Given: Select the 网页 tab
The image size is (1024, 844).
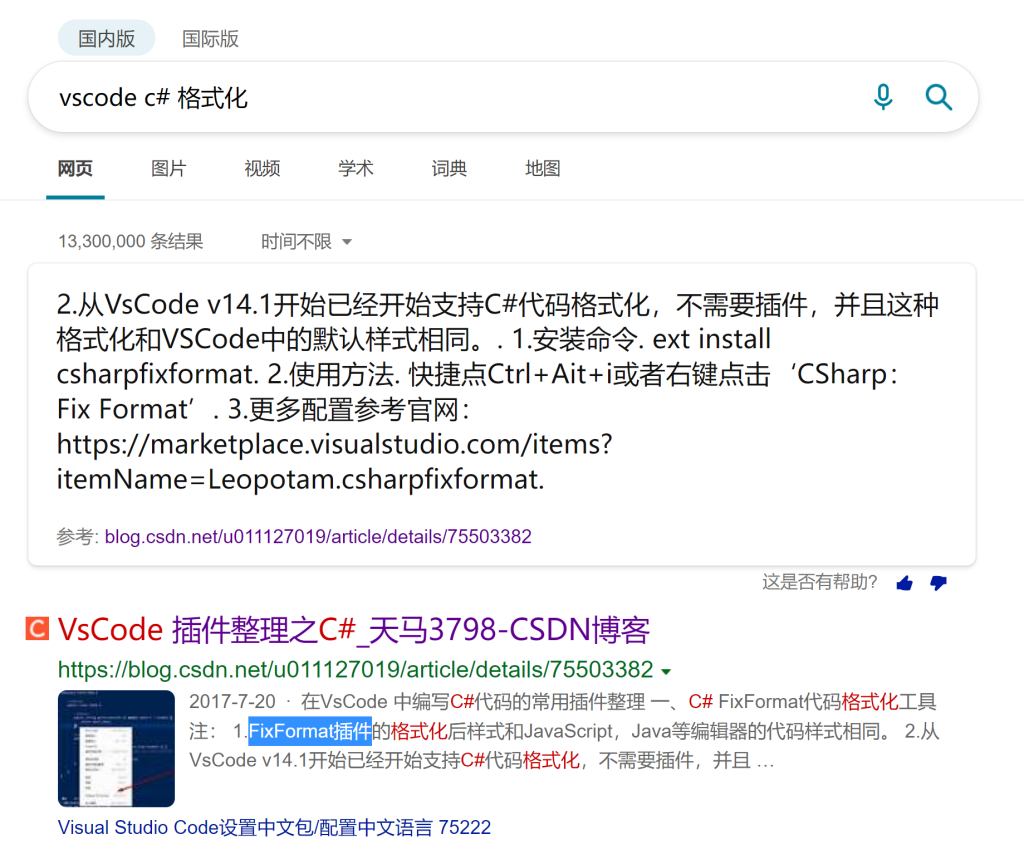Looking at the screenshot, I should click(75, 169).
